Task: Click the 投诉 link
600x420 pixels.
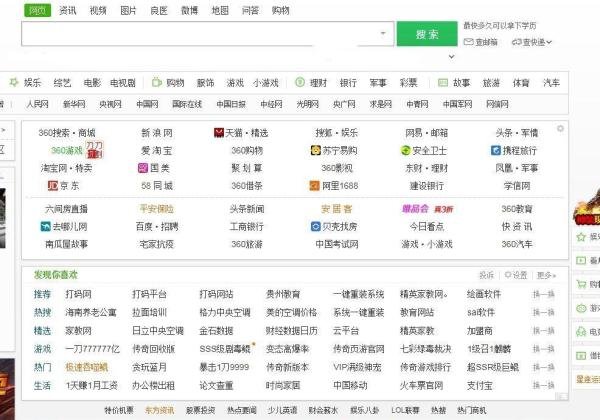Action: tap(486, 275)
